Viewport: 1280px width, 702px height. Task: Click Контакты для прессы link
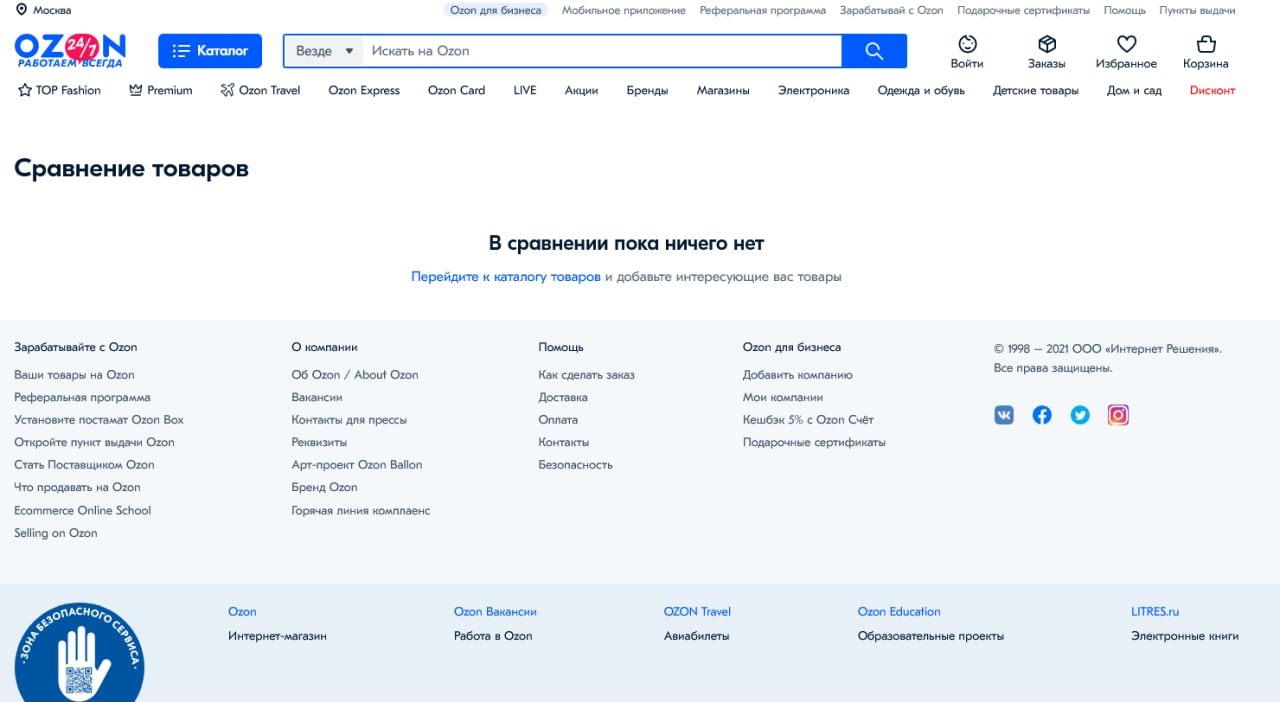point(349,420)
